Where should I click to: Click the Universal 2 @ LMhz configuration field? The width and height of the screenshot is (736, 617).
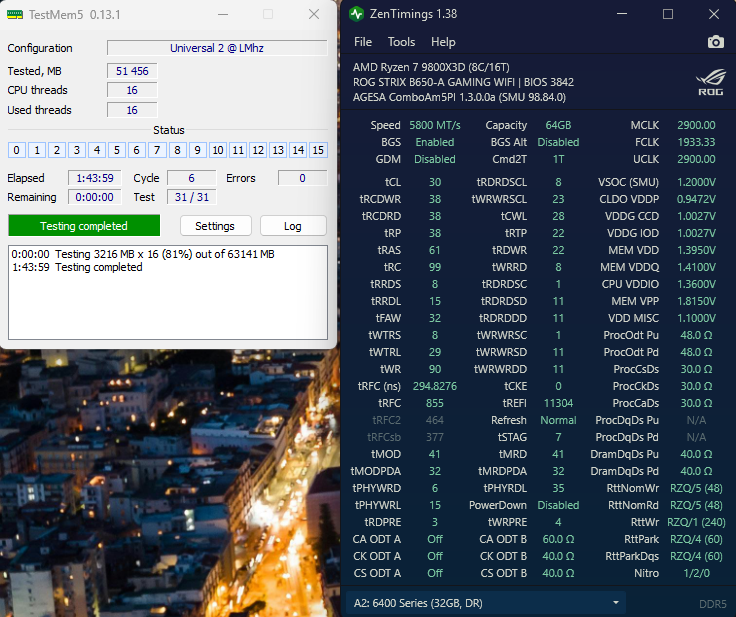point(217,48)
